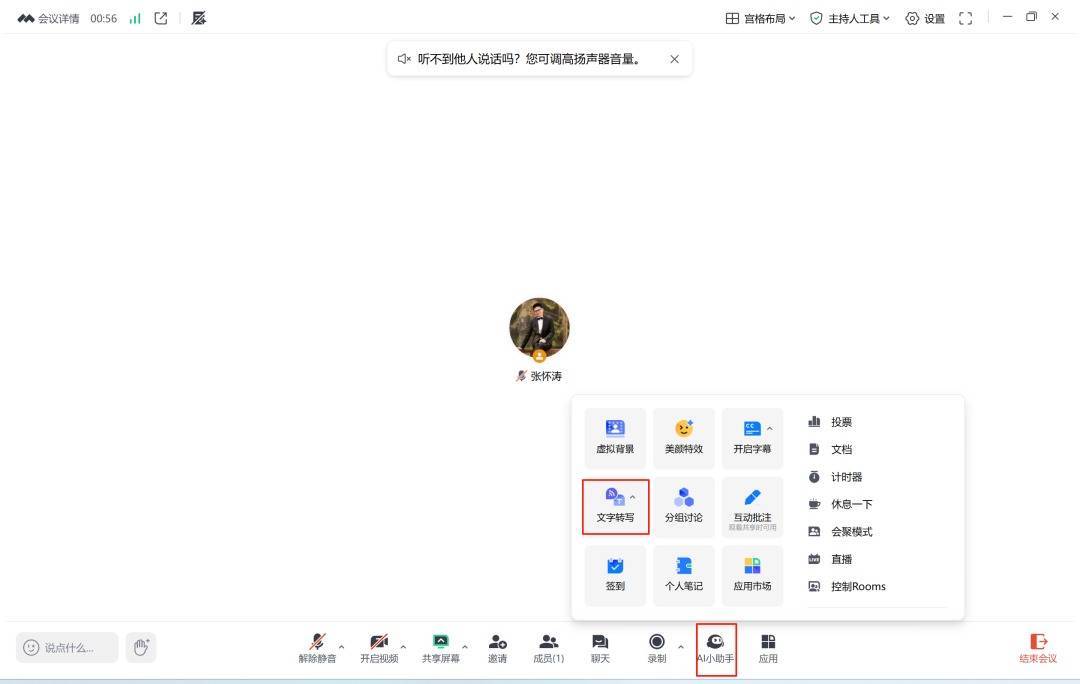Screen dimensions: 1080x684
Task: Toggle full screen mode icon
Action: pos(966,19)
